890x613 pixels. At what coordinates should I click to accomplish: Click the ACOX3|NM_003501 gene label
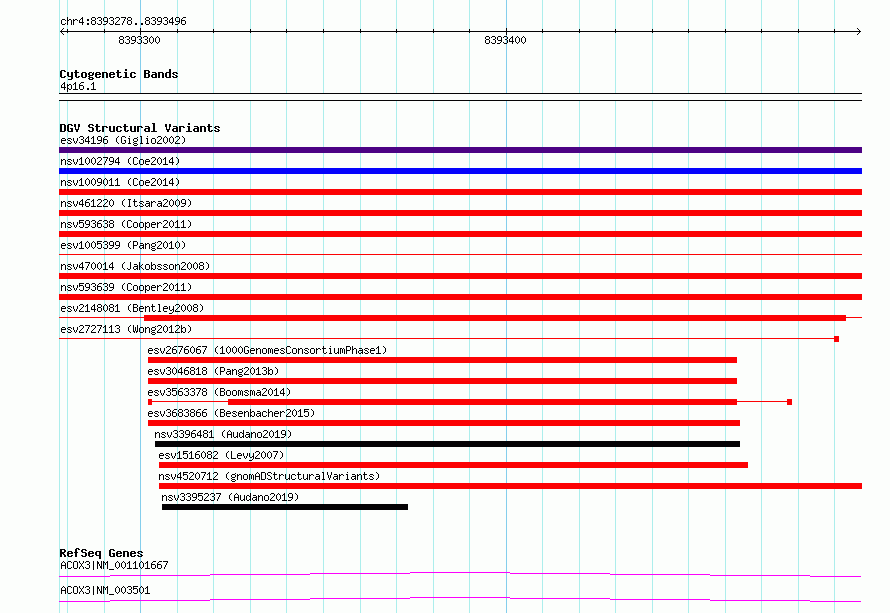pyautogui.click(x=105, y=590)
